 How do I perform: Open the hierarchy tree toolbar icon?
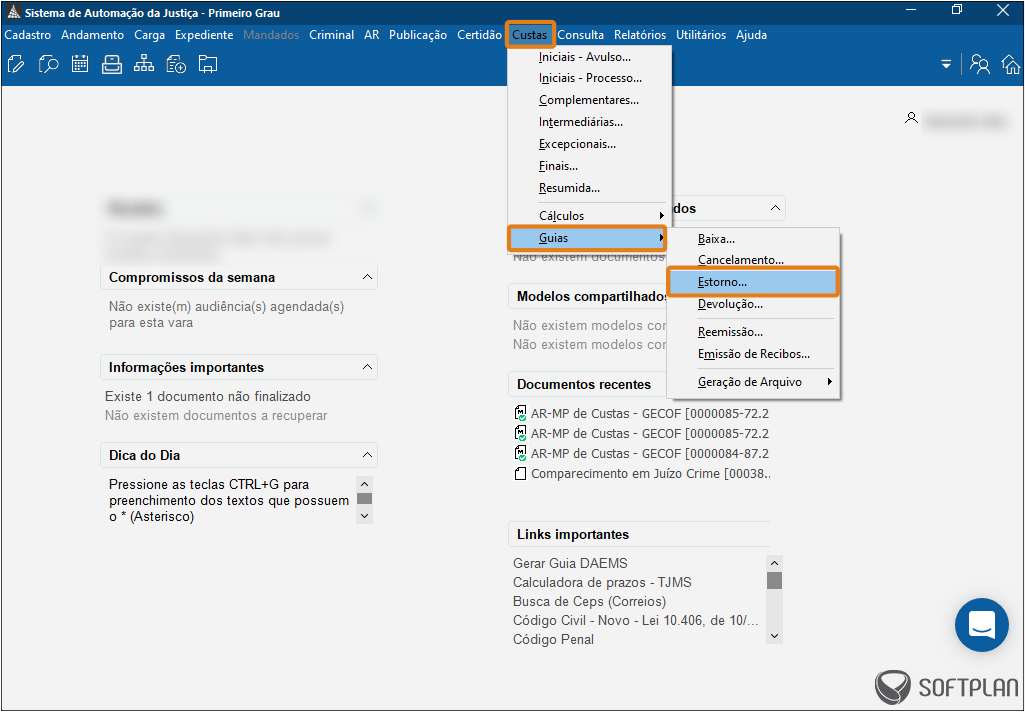pyautogui.click(x=144, y=64)
